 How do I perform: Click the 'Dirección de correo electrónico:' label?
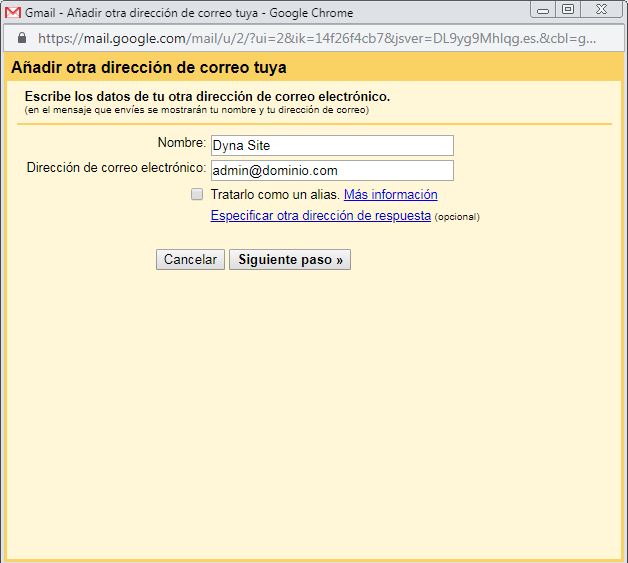pos(116,168)
